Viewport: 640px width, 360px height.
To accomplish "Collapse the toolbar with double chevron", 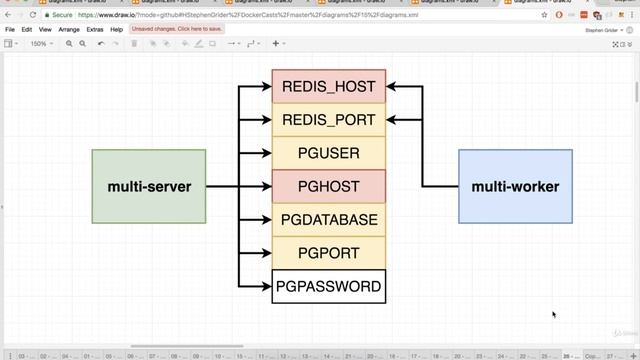I will (630, 44).
